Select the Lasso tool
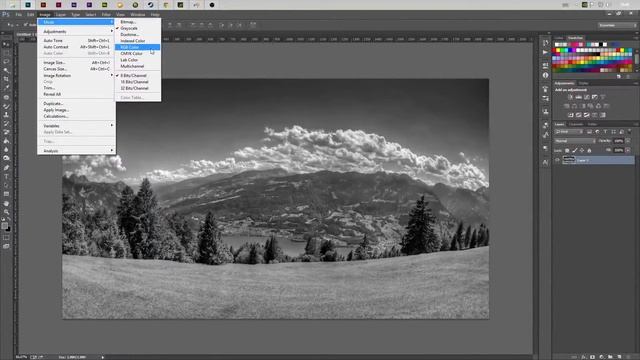Image resolution: width=640 pixels, height=360 pixels. tap(6, 62)
